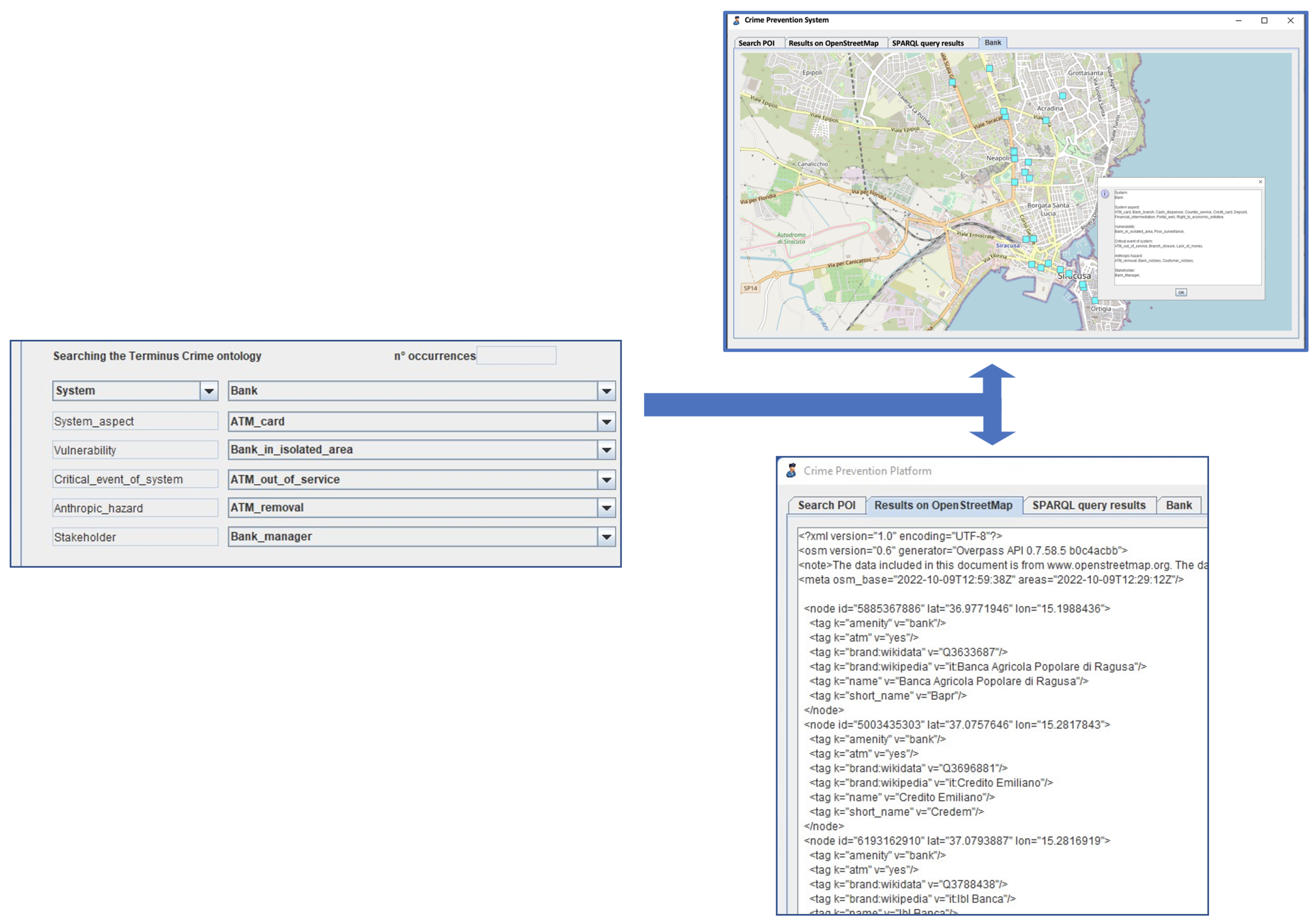Expand the Bank system value dropdown
1315x924 pixels.
pyautogui.click(x=606, y=391)
